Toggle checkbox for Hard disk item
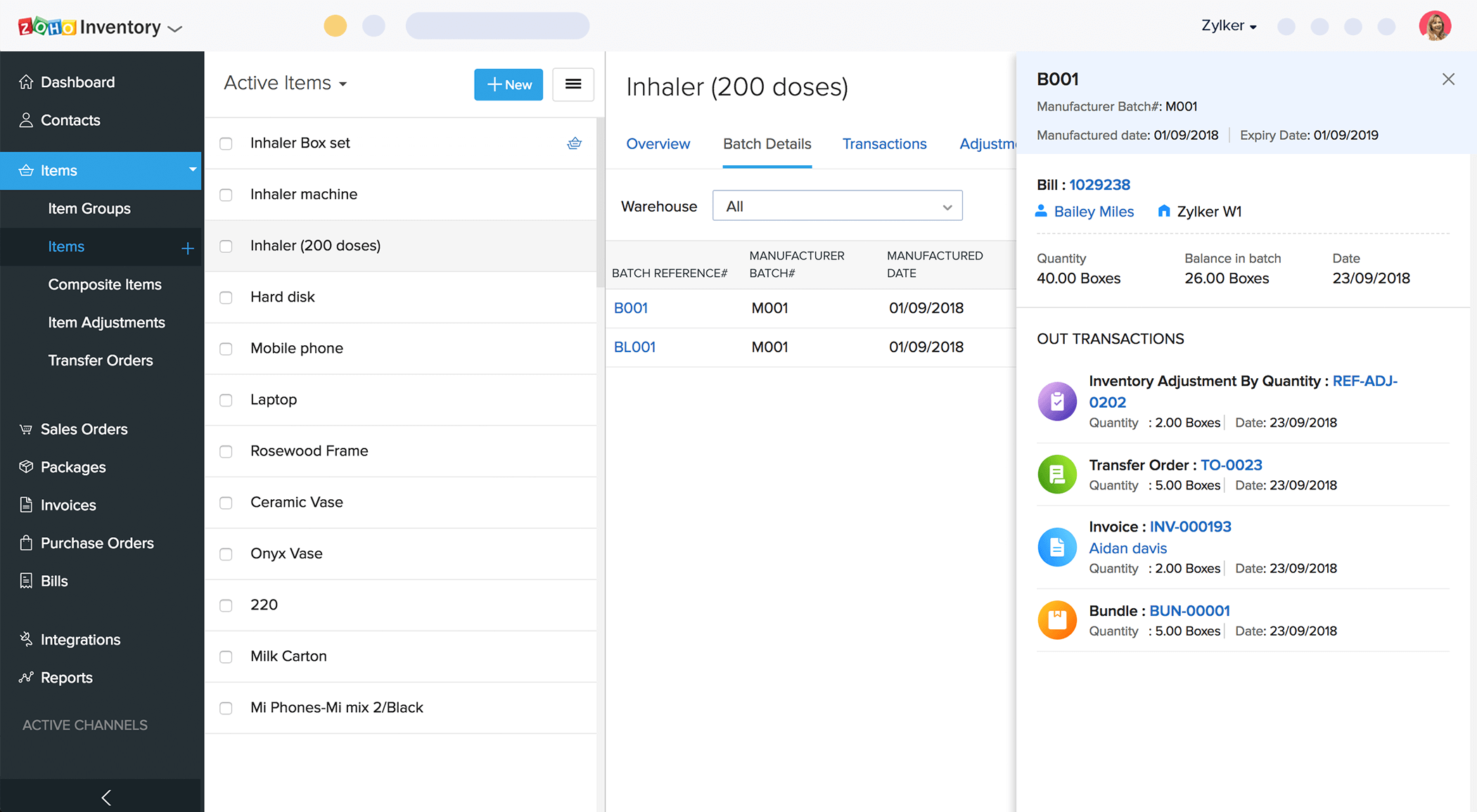Image resolution: width=1477 pixels, height=812 pixels. tap(227, 296)
